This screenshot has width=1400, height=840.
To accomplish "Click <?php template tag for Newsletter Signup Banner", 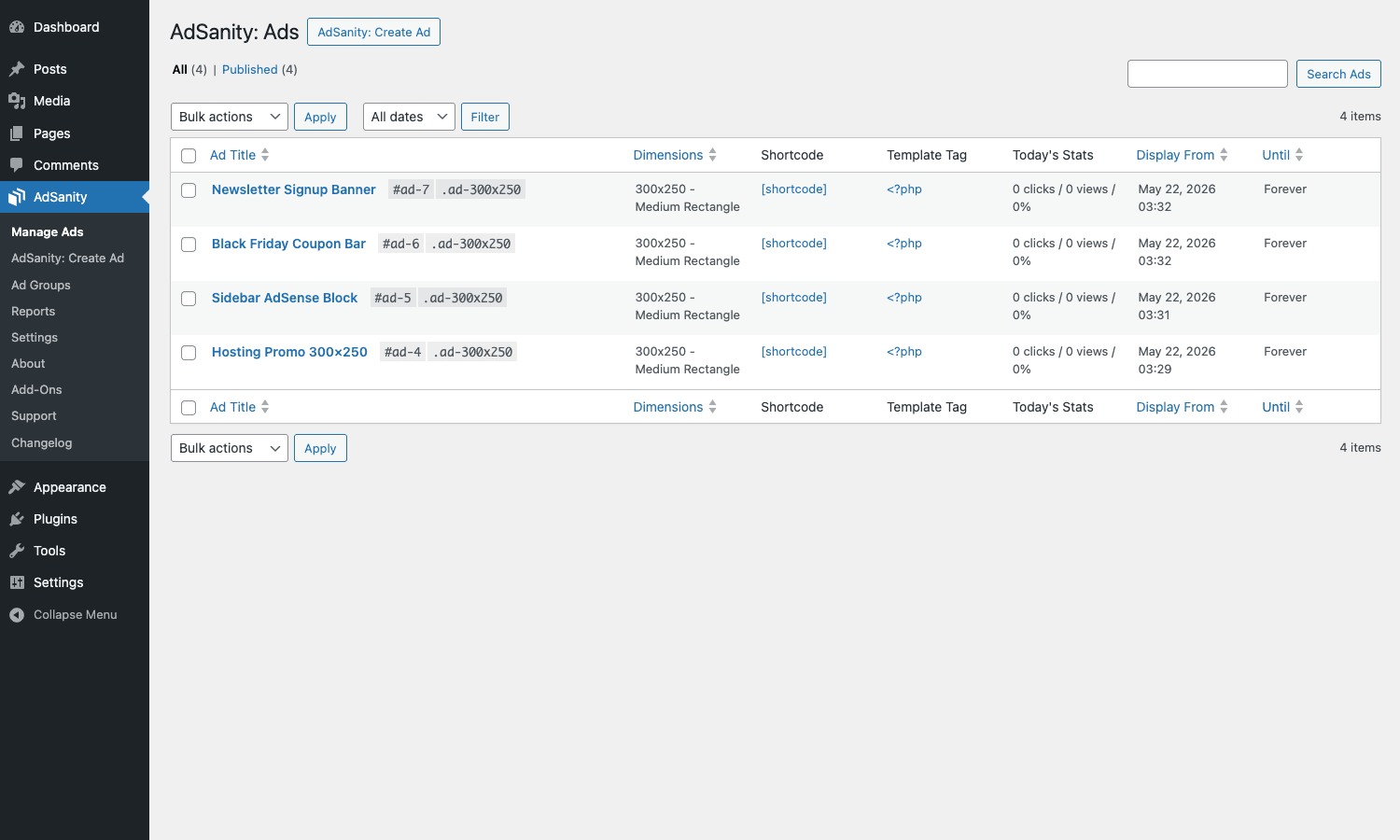I will pos(904,189).
